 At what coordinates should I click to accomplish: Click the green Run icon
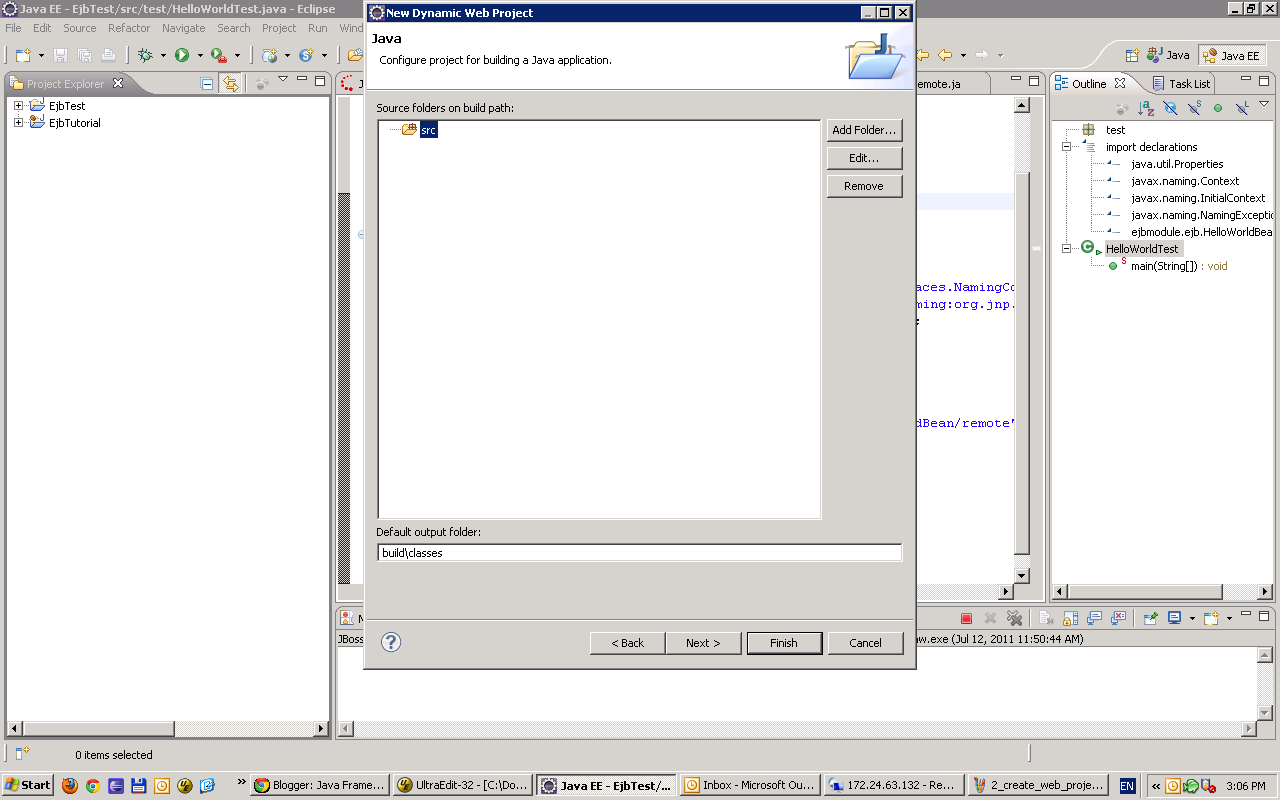tap(182, 55)
